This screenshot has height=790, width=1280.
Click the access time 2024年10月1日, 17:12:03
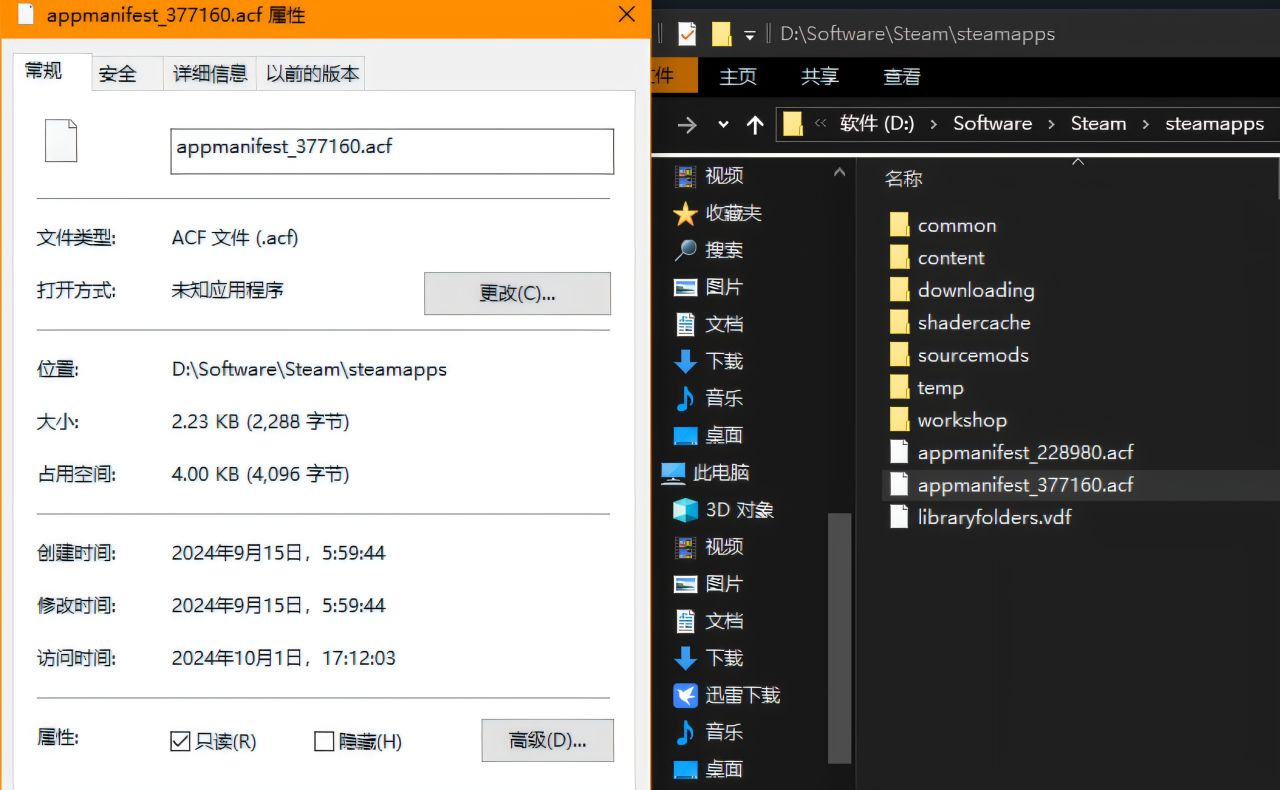point(284,658)
